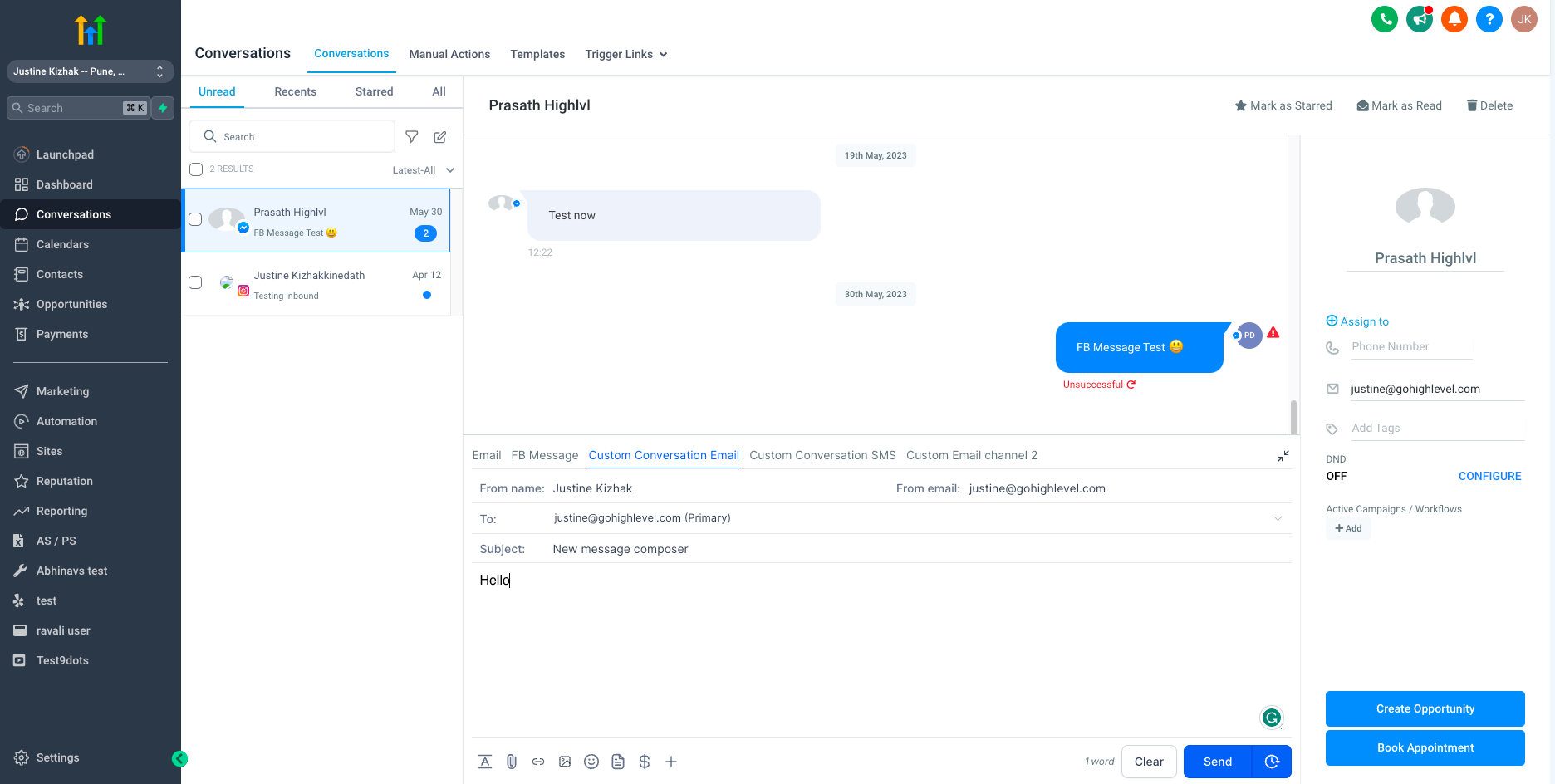
Task: Click the request payment dollar icon
Action: click(645, 762)
